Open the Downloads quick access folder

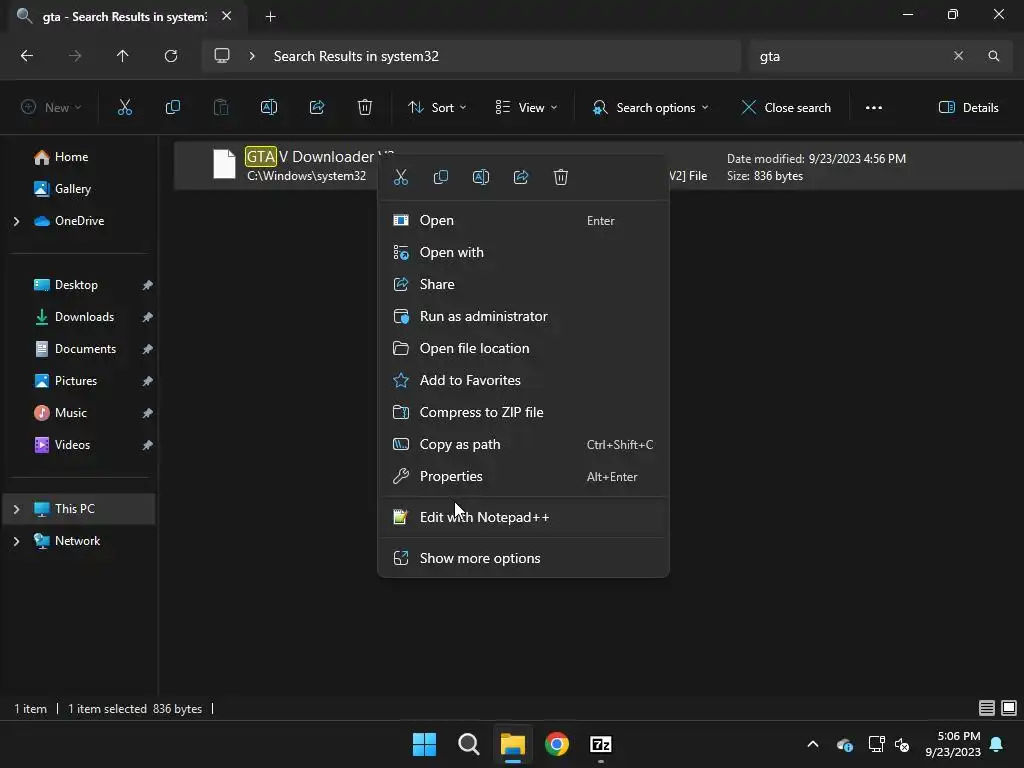click(79, 317)
